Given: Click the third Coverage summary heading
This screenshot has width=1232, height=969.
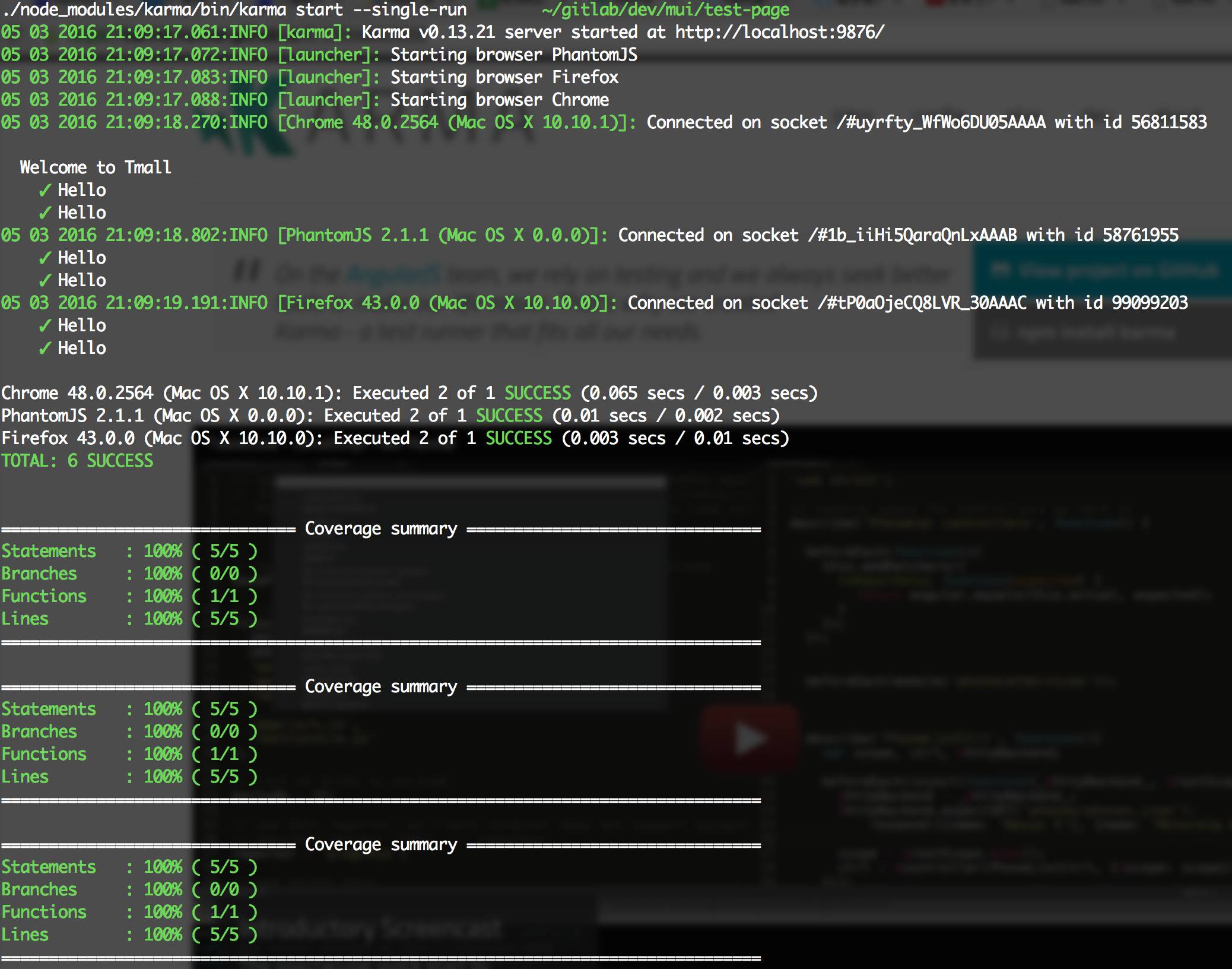Looking at the screenshot, I should [381, 844].
